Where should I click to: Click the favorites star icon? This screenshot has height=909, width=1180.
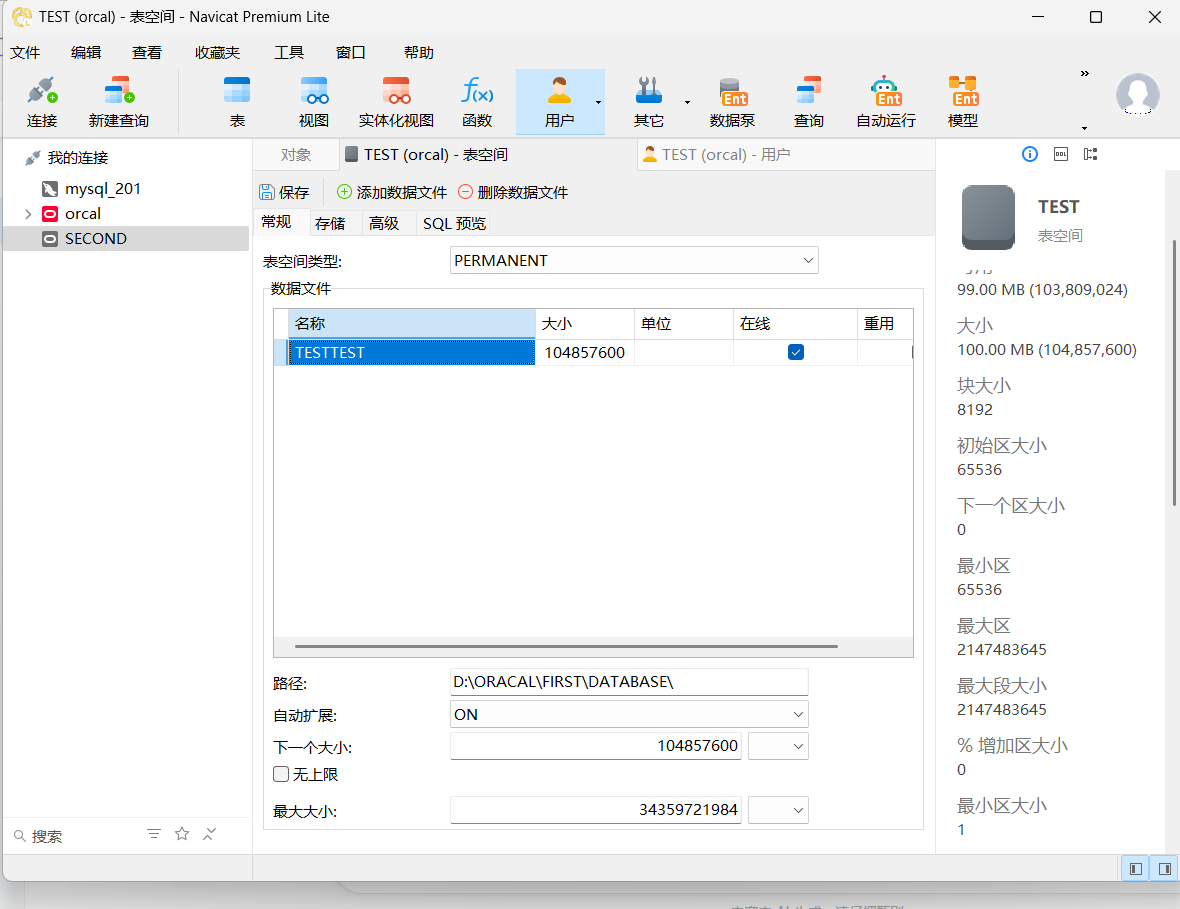[x=181, y=834]
